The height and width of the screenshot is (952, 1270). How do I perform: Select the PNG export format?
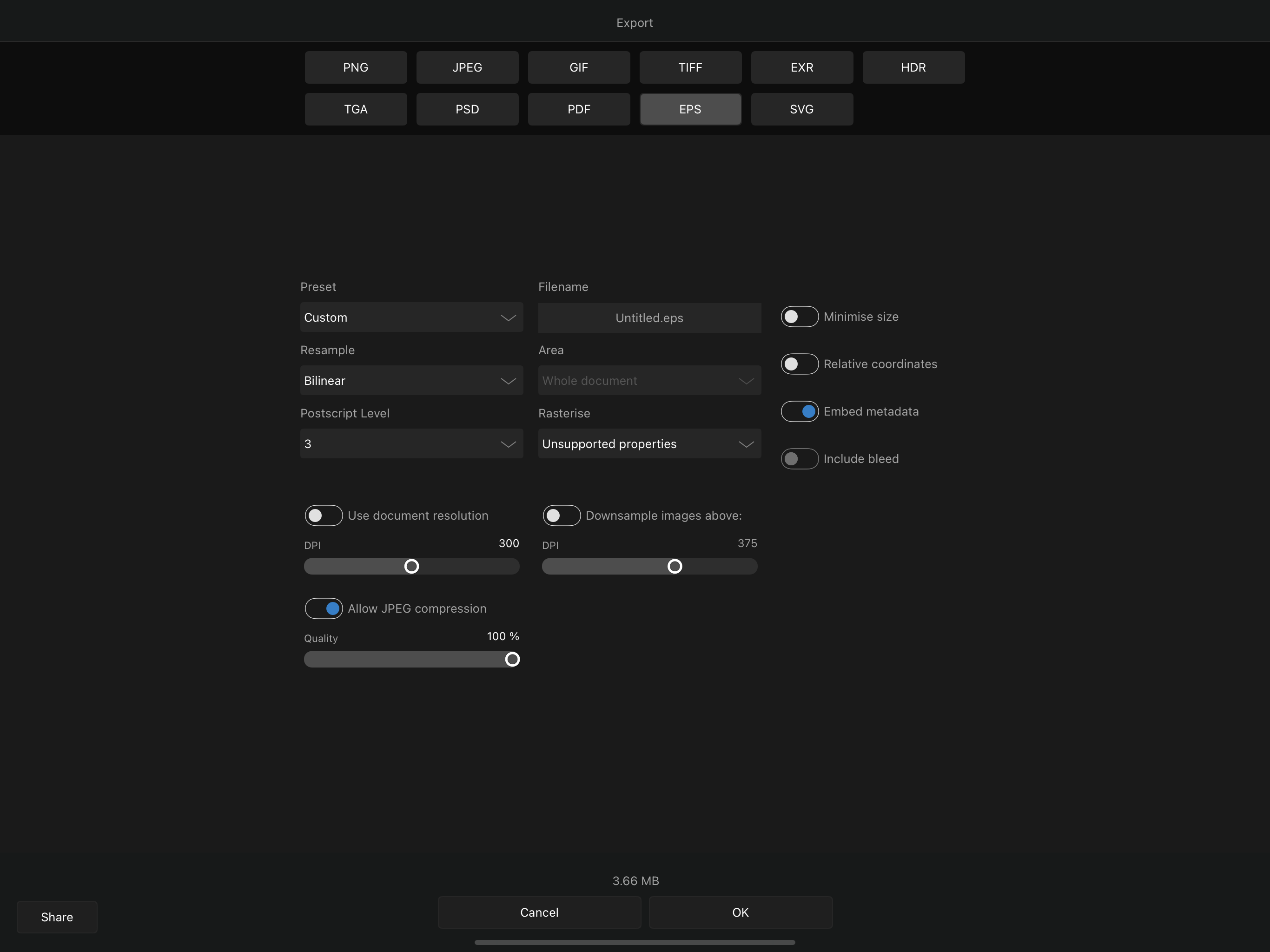click(356, 67)
